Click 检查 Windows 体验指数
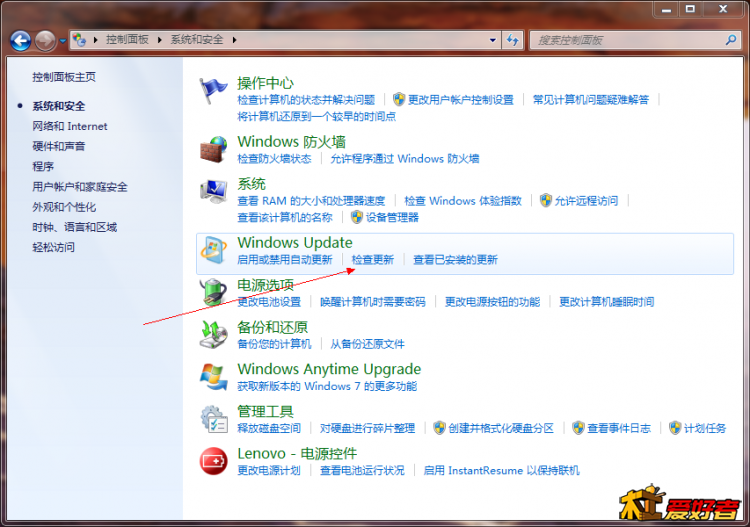750x527 pixels. pyautogui.click(x=463, y=200)
